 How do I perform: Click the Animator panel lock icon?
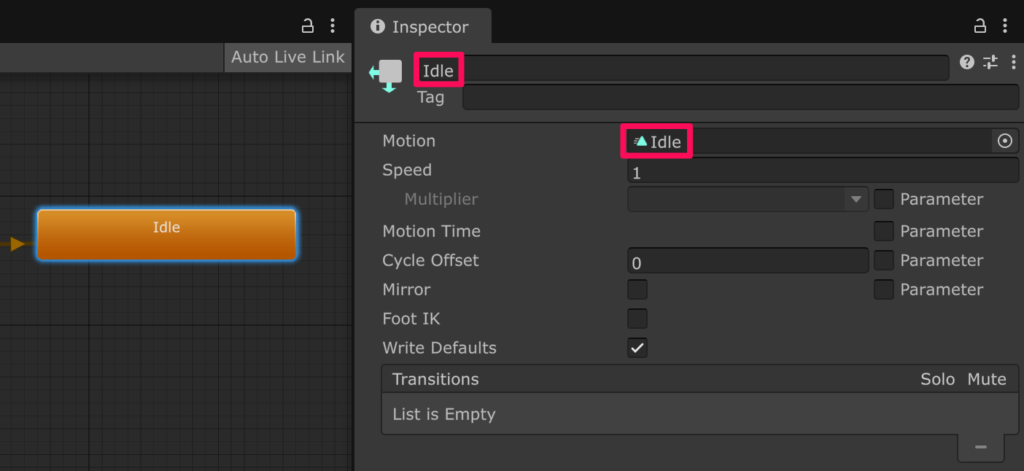pos(308,26)
